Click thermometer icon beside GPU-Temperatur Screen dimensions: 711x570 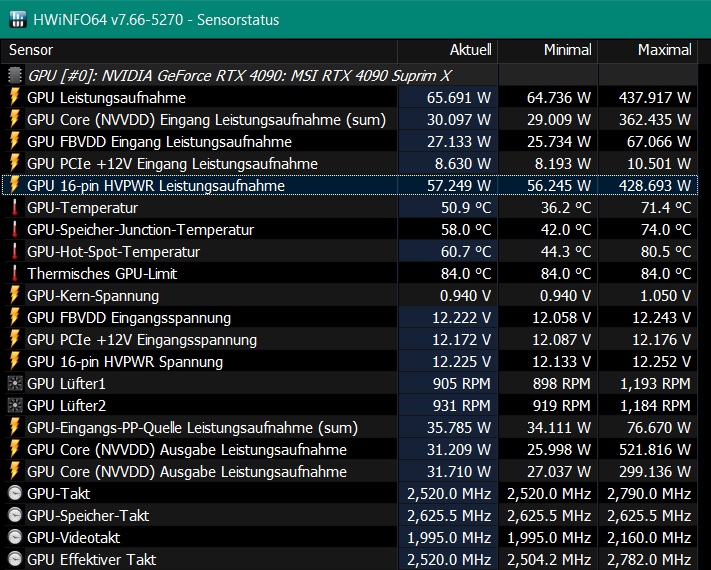pyautogui.click(x=15, y=207)
